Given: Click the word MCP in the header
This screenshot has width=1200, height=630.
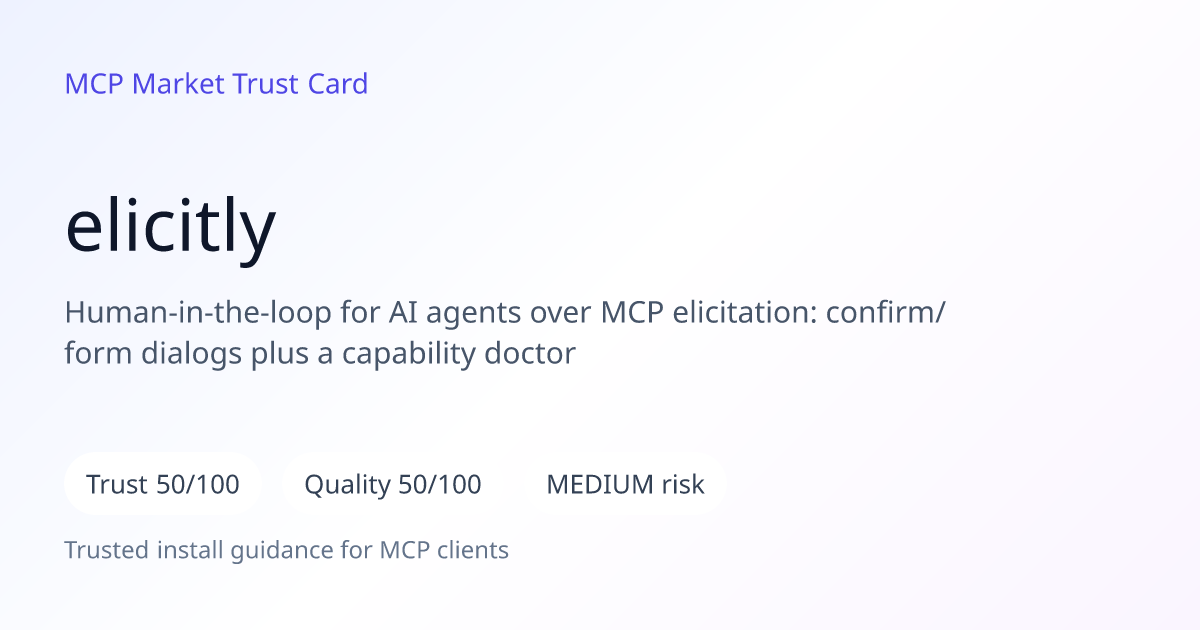Looking at the screenshot, I should 94,84.
